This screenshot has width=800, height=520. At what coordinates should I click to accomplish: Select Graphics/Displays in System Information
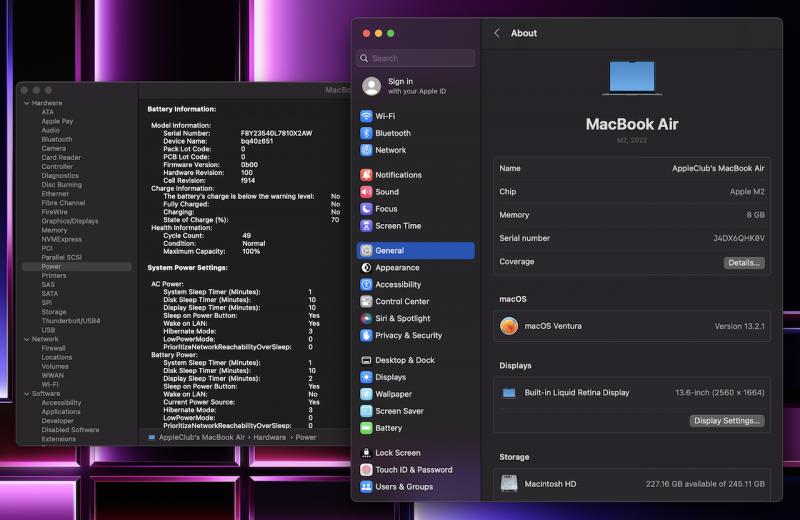coord(70,221)
